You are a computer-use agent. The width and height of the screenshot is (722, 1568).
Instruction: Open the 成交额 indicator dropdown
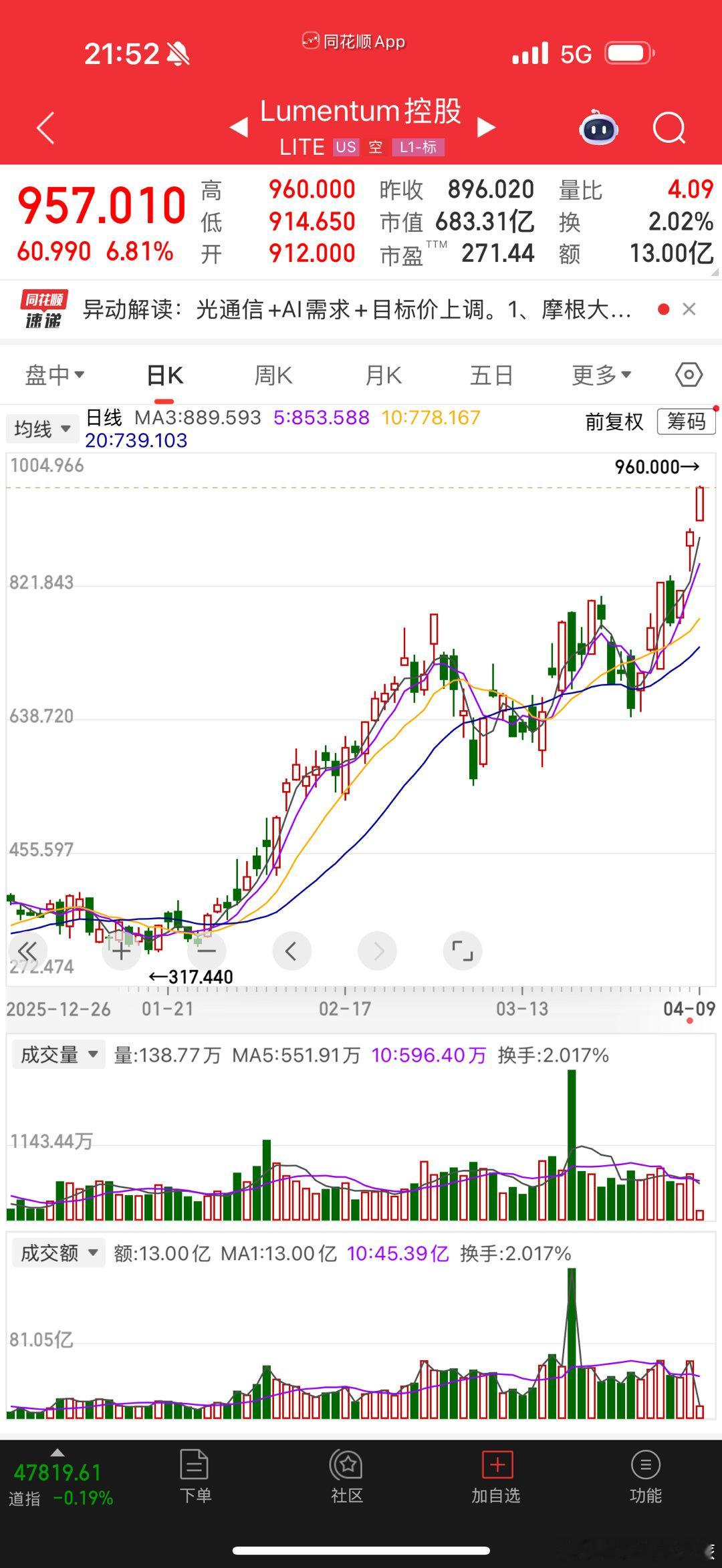click(59, 1253)
